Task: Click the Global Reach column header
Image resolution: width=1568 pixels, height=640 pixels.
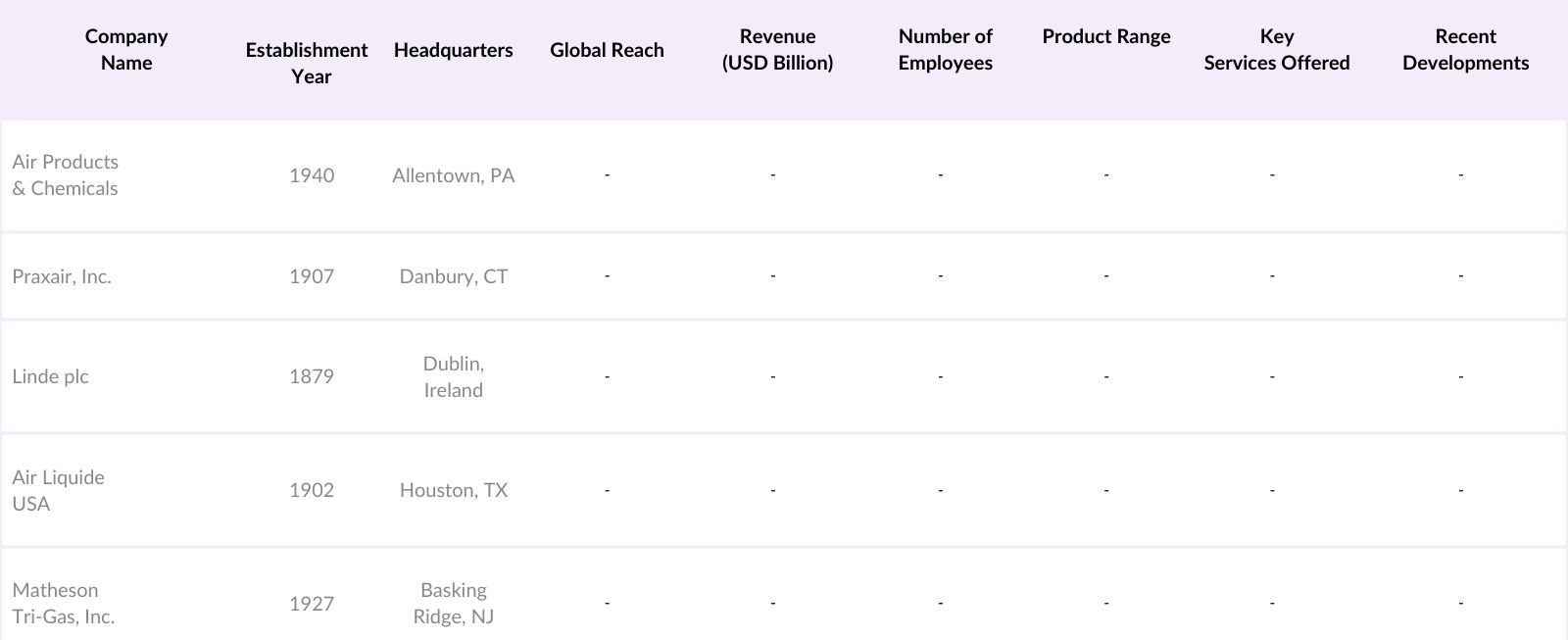Action: point(607,50)
